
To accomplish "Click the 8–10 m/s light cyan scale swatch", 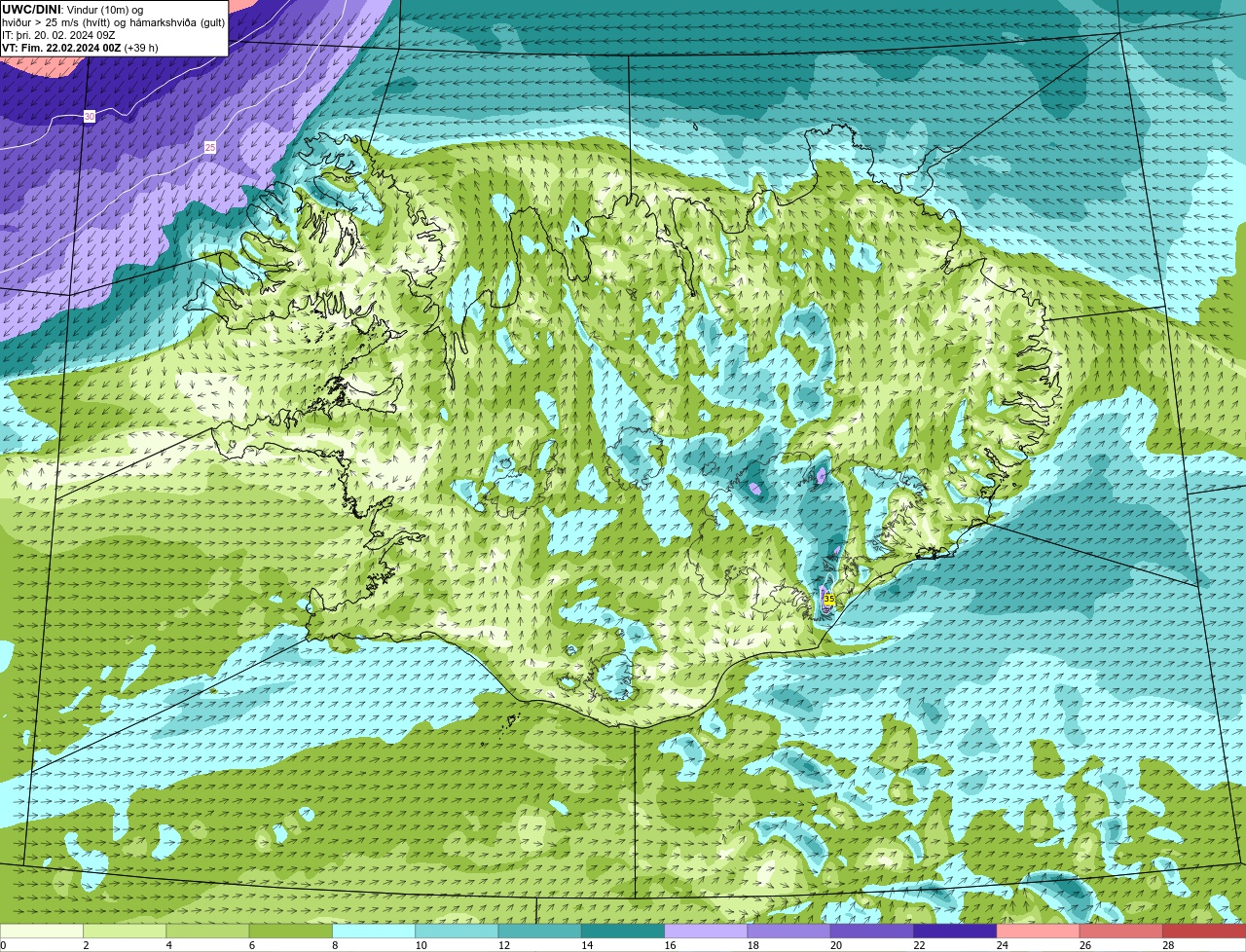I will point(374,931).
